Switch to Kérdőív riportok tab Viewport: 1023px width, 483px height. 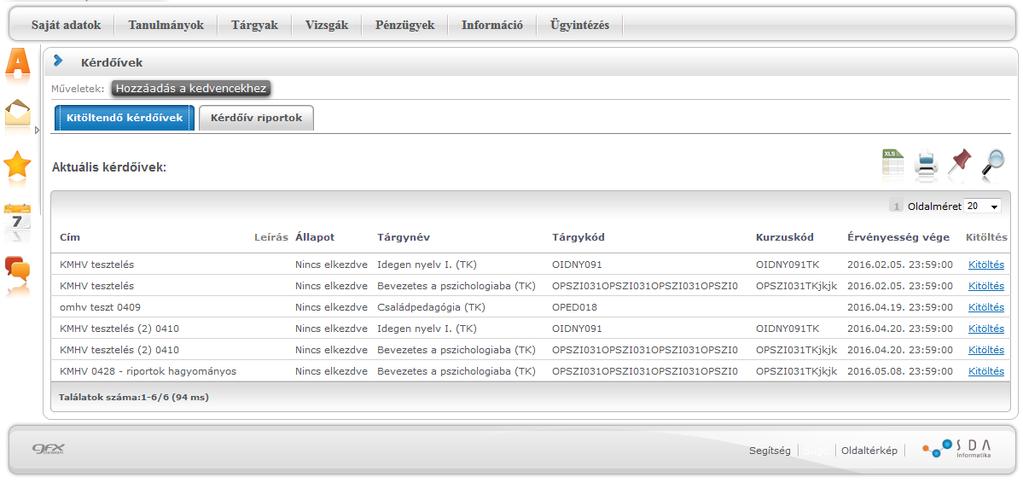pos(256,118)
